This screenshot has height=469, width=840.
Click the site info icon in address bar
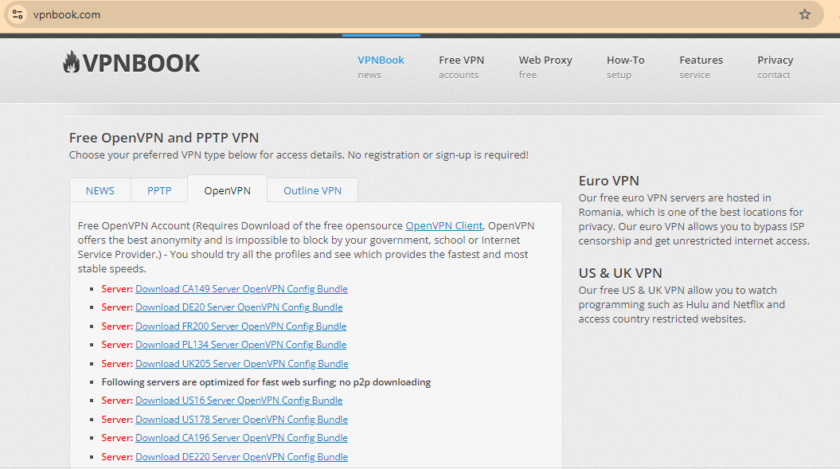pos(17,15)
